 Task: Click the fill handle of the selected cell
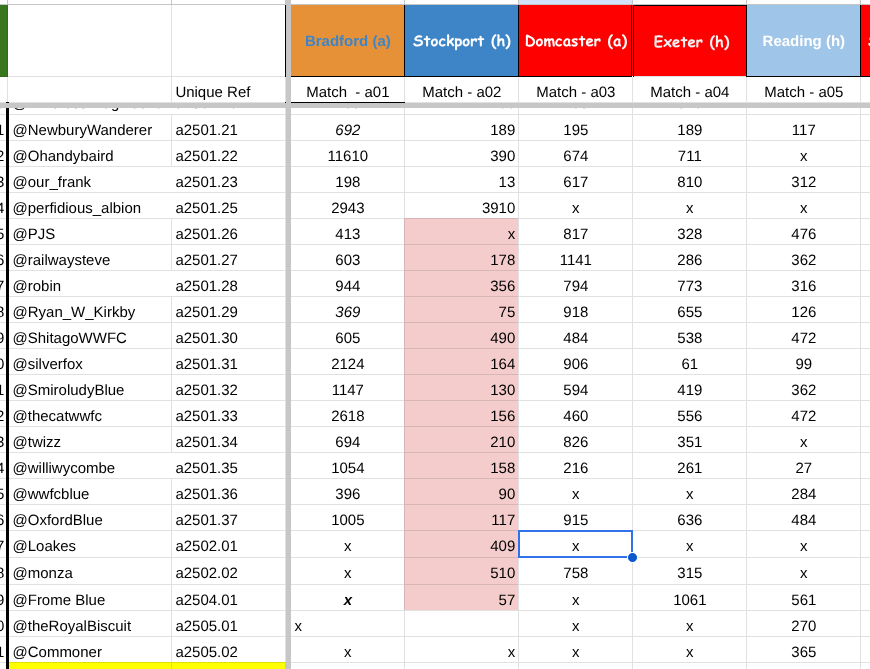pyautogui.click(x=632, y=558)
